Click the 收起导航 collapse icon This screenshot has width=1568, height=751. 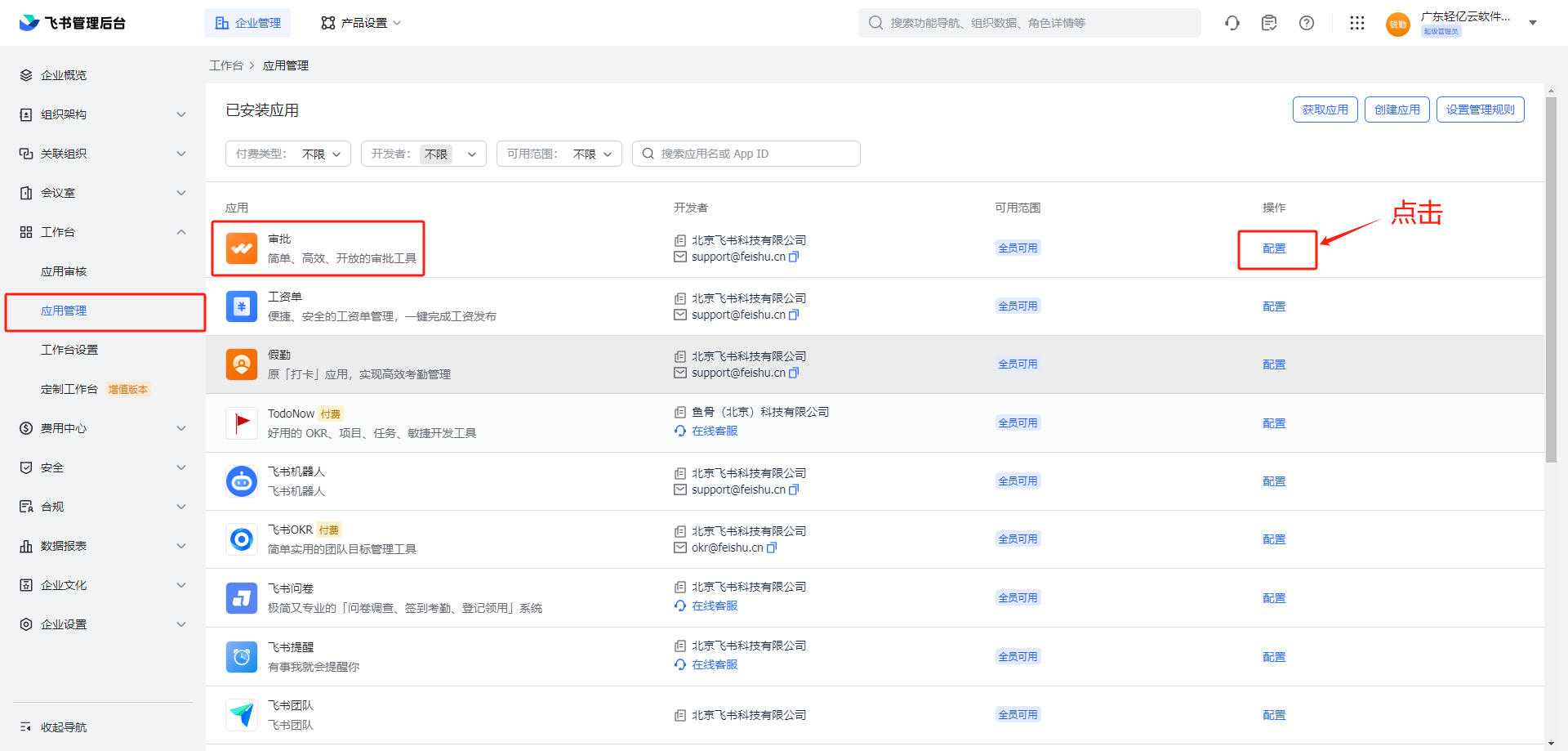click(26, 727)
